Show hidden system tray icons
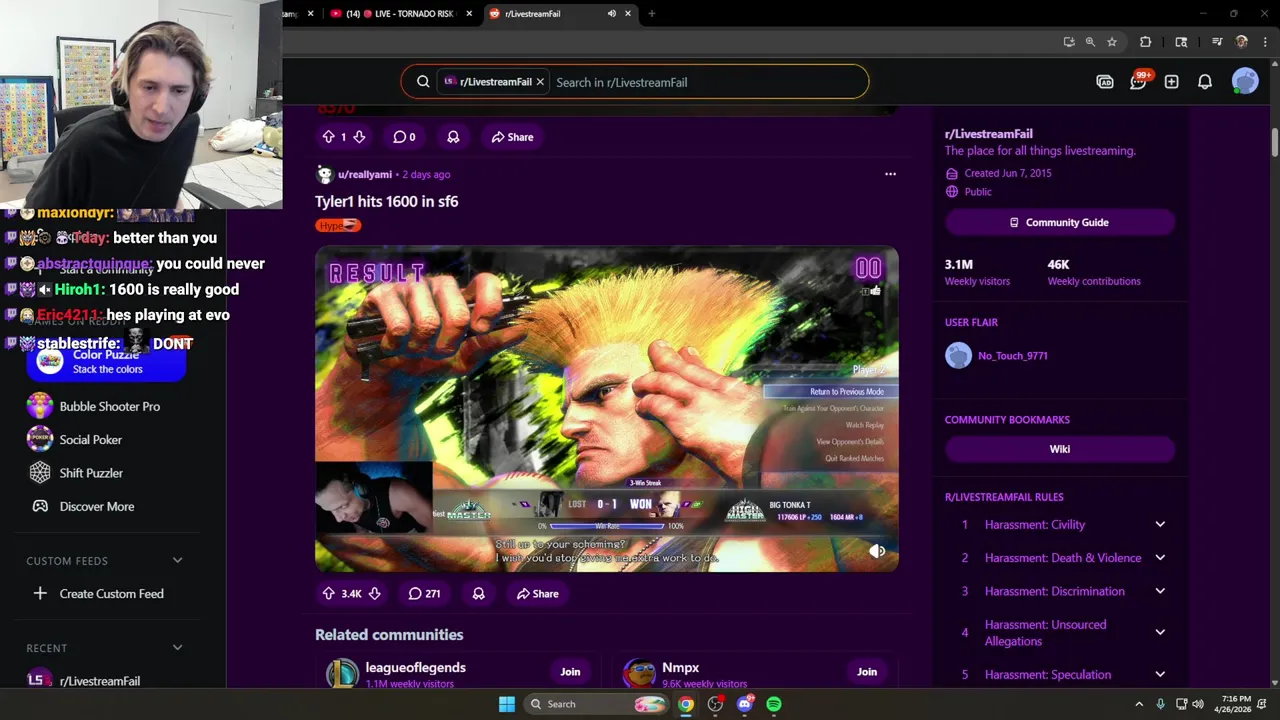The image size is (1280, 720). click(x=1139, y=704)
